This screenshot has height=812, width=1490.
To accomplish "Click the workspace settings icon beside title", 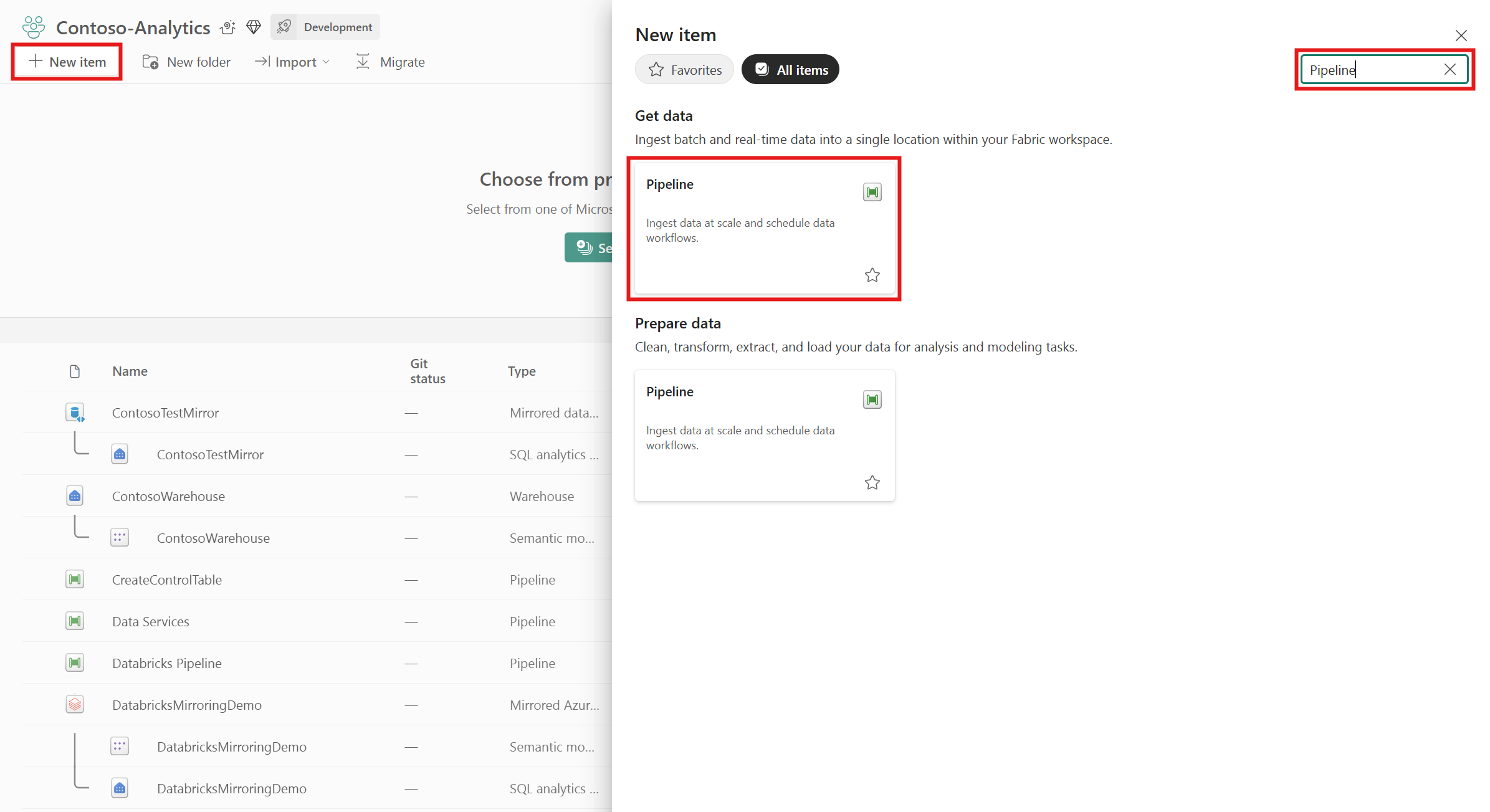I will (228, 27).
